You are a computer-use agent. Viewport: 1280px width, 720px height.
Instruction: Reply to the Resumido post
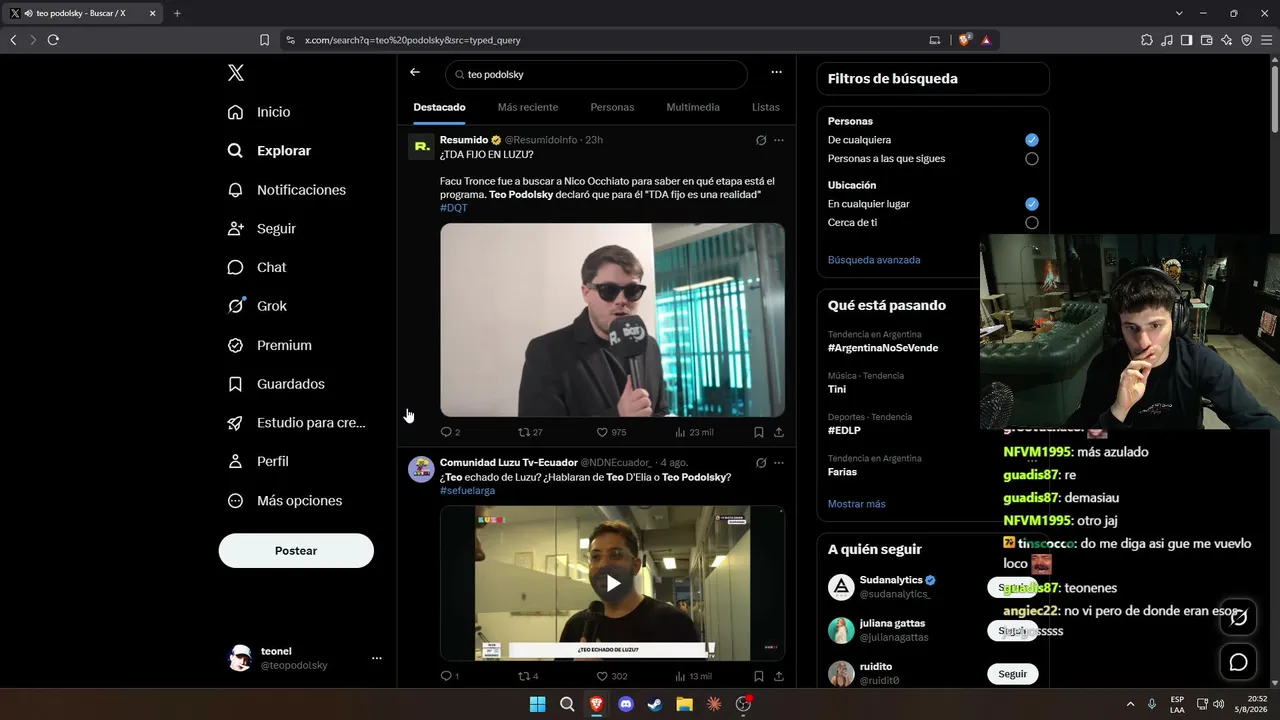click(x=450, y=432)
